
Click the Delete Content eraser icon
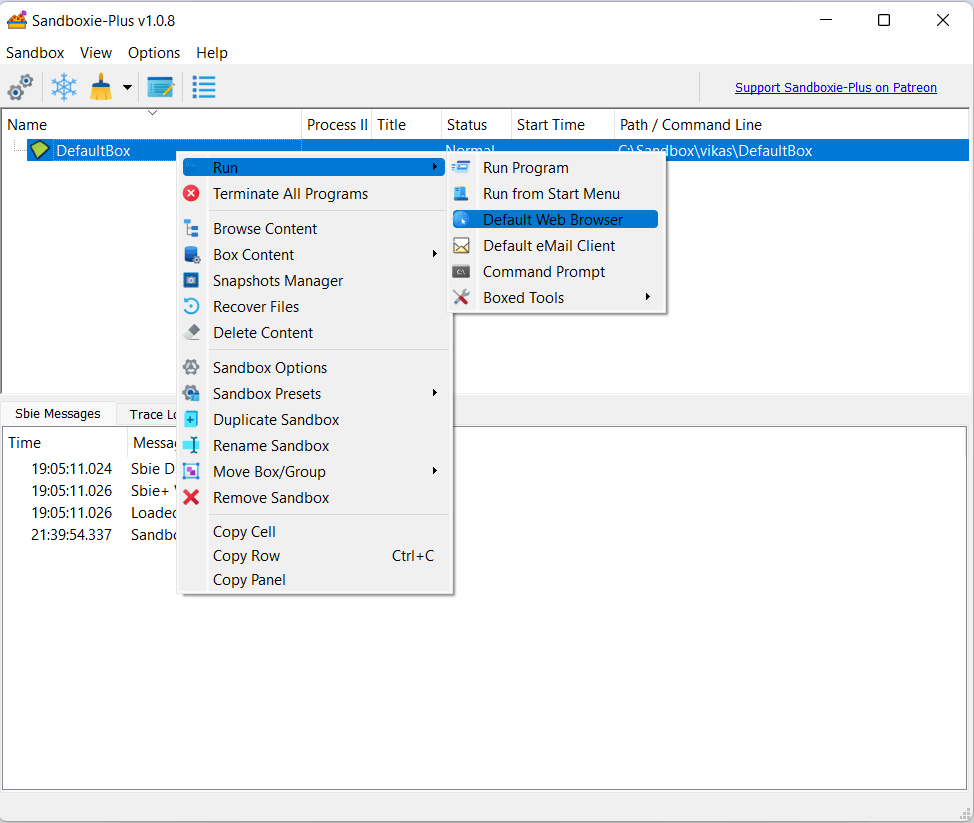[x=191, y=332]
